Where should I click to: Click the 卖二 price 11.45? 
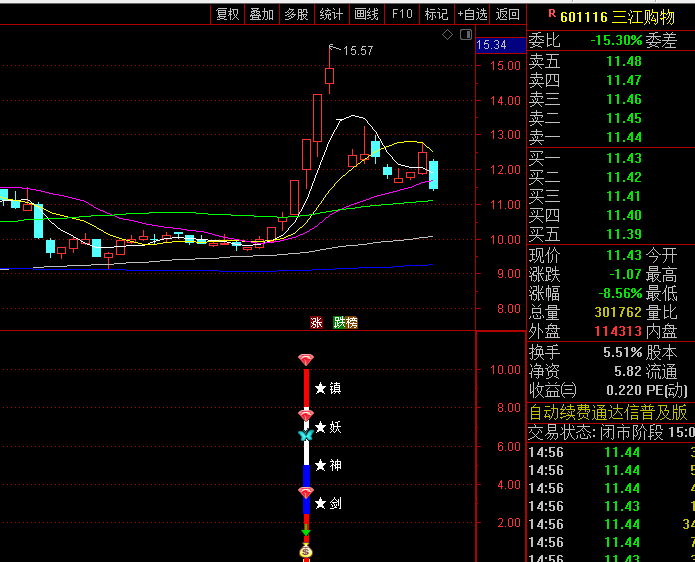click(x=624, y=118)
